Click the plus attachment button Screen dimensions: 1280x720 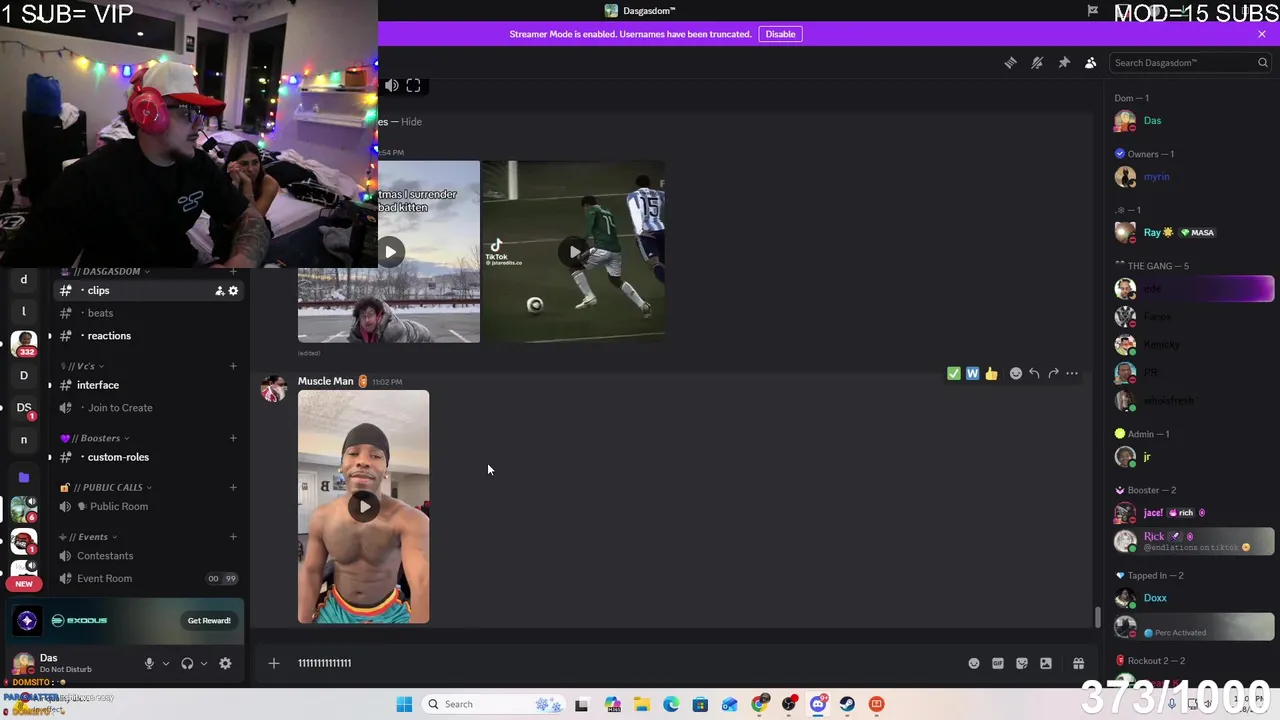tap(274, 663)
